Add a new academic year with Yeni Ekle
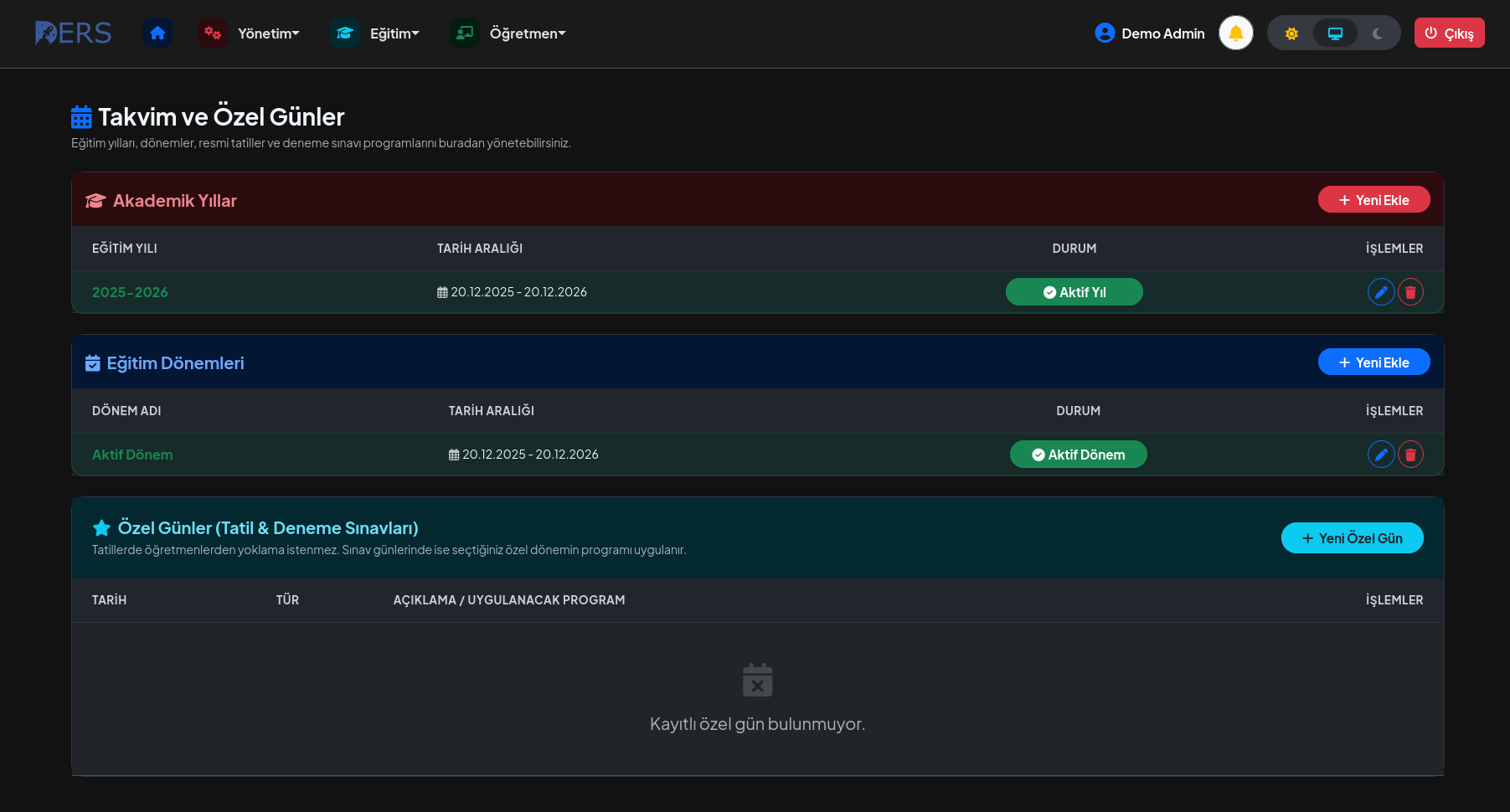 (1374, 200)
